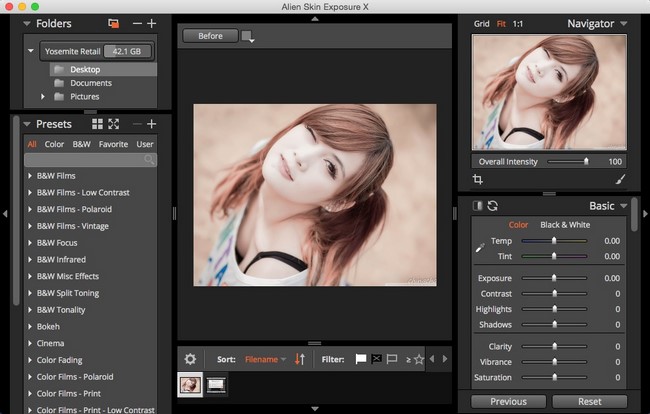Switch presets to grid thumbnail view

[97, 124]
